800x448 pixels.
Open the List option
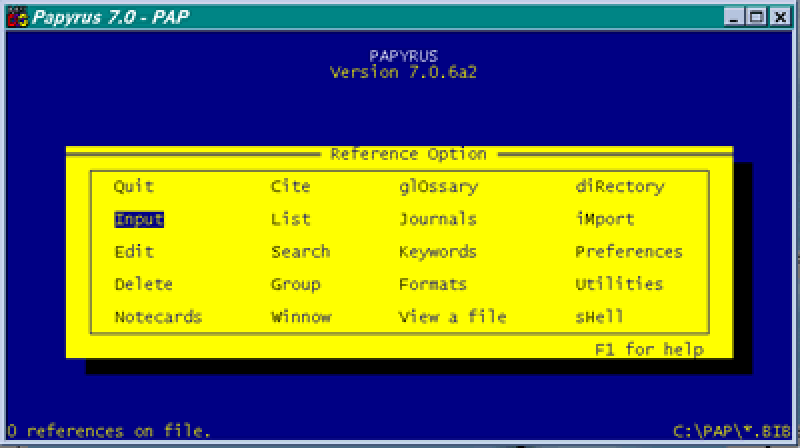290,219
